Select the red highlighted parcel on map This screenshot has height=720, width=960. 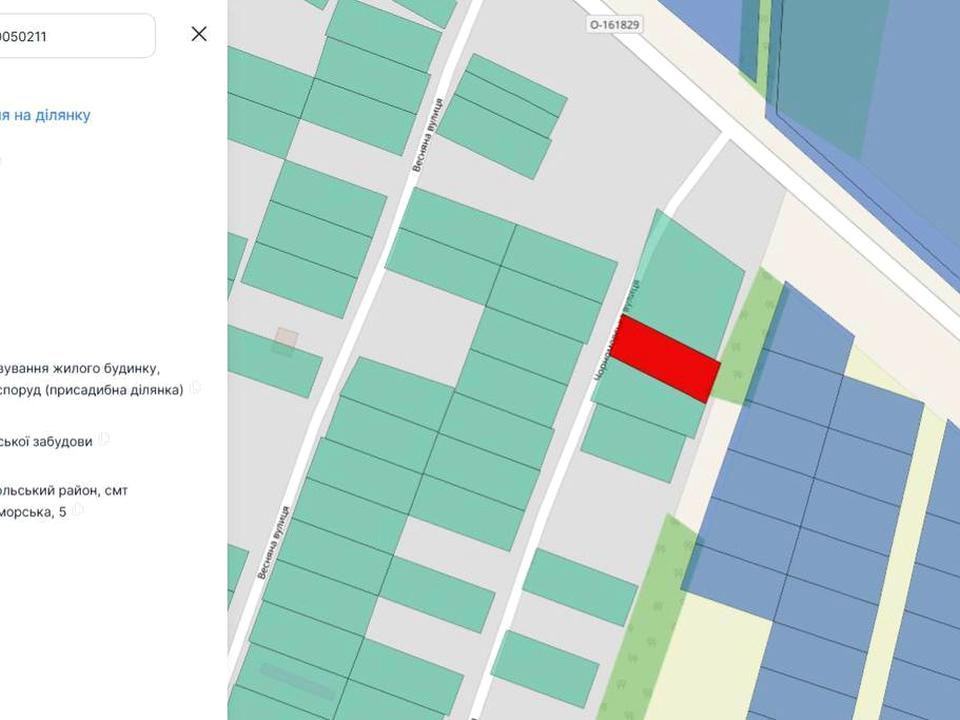click(x=665, y=359)
